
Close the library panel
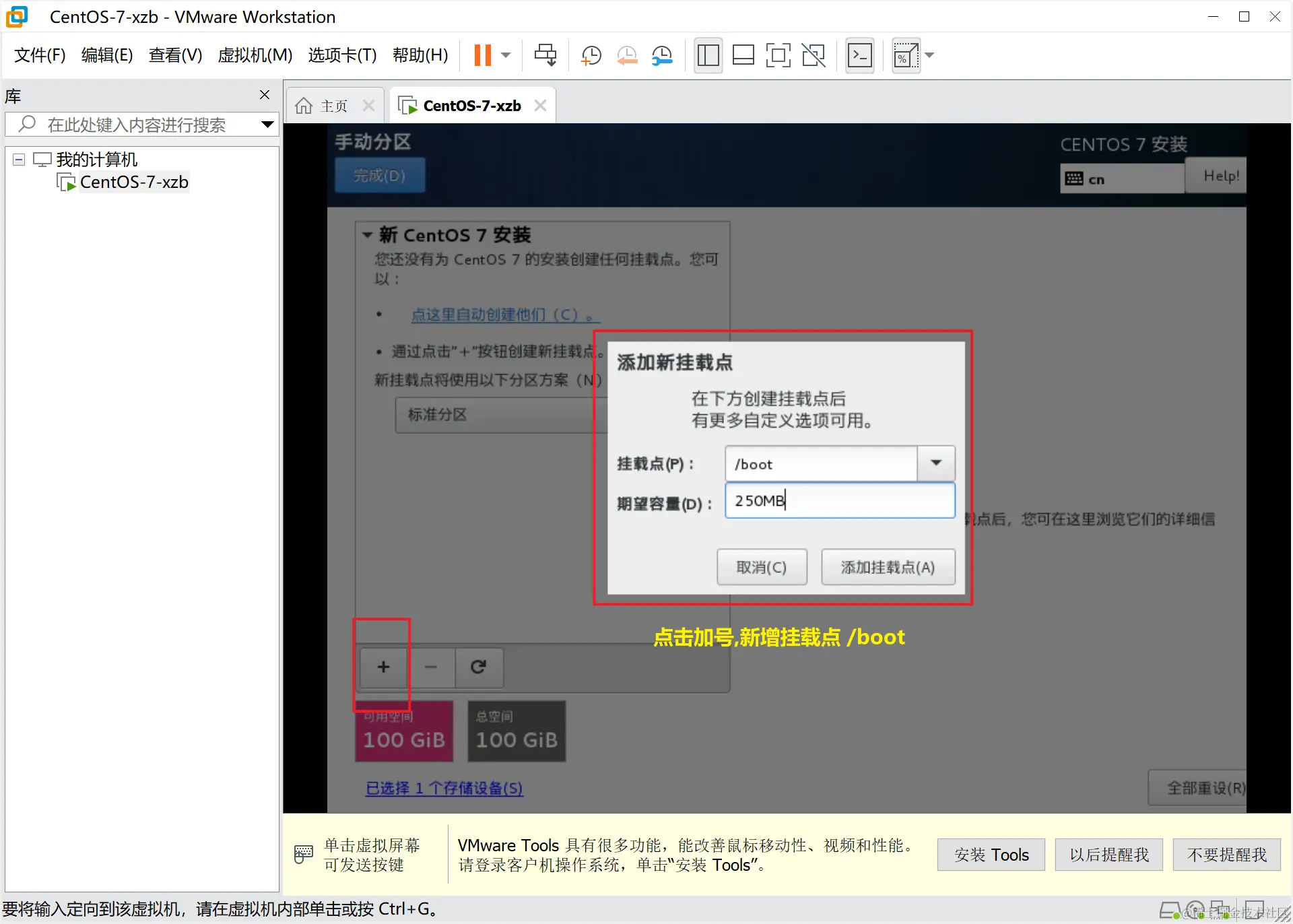pyautogui.click(x=265, y=95)
